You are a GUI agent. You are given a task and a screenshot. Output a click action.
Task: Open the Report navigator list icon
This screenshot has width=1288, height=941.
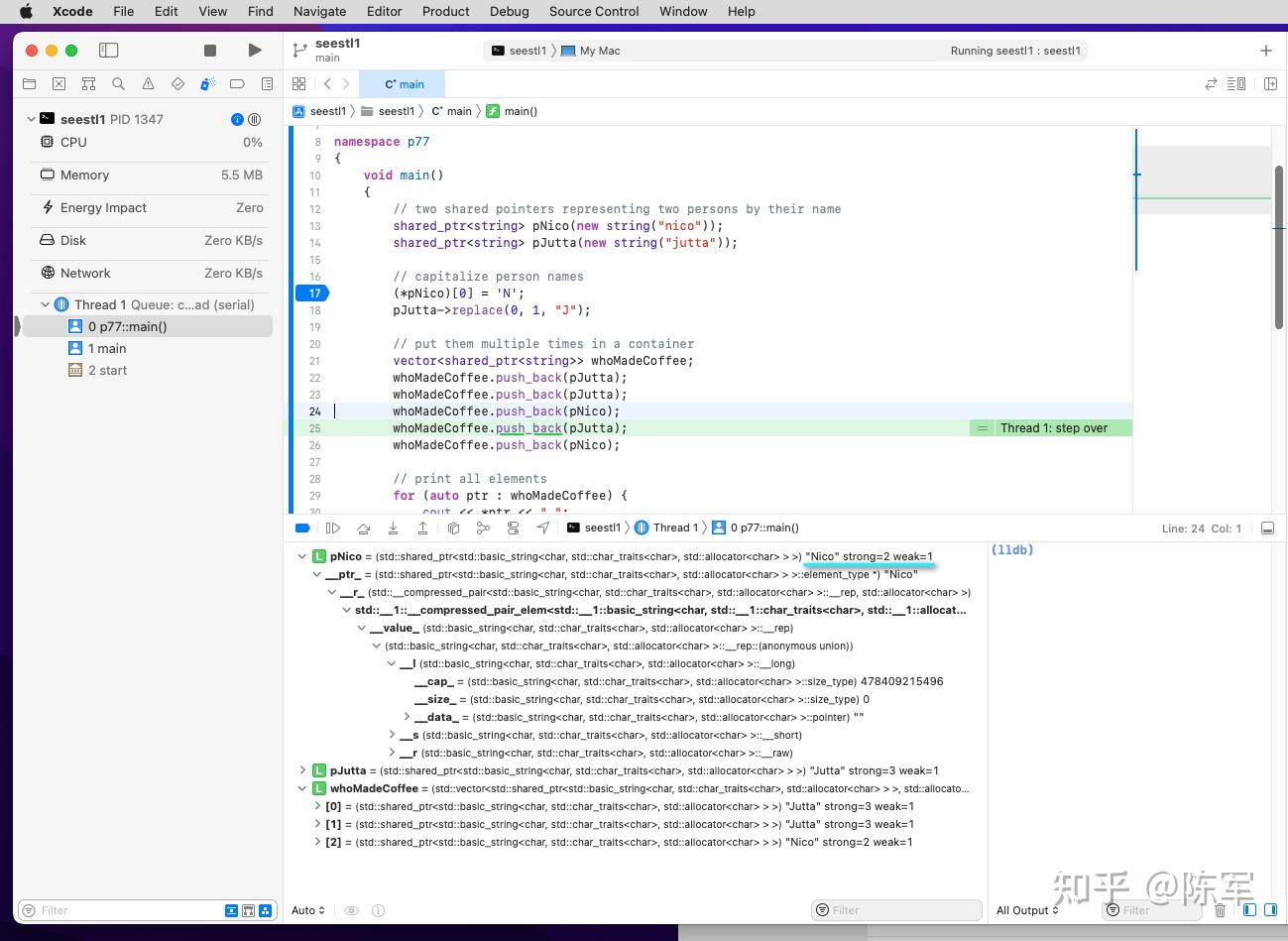coord(267,84)
